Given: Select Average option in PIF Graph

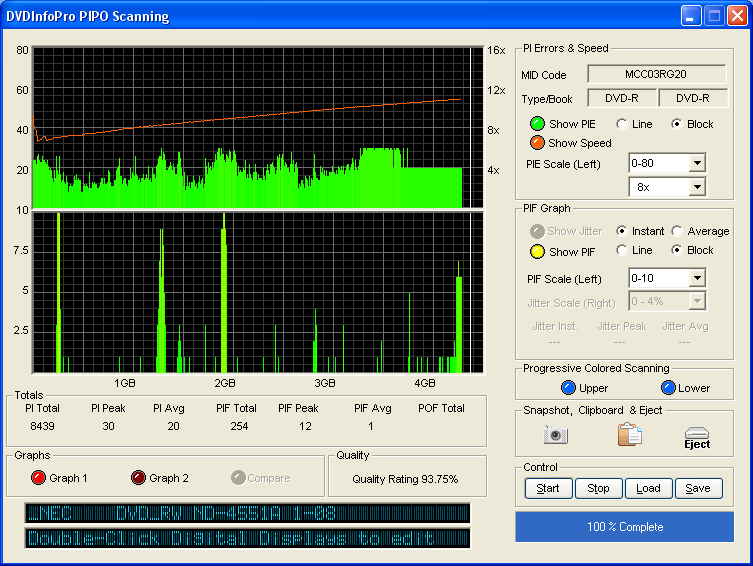Looking at the screenshot, I should point(678,231).
